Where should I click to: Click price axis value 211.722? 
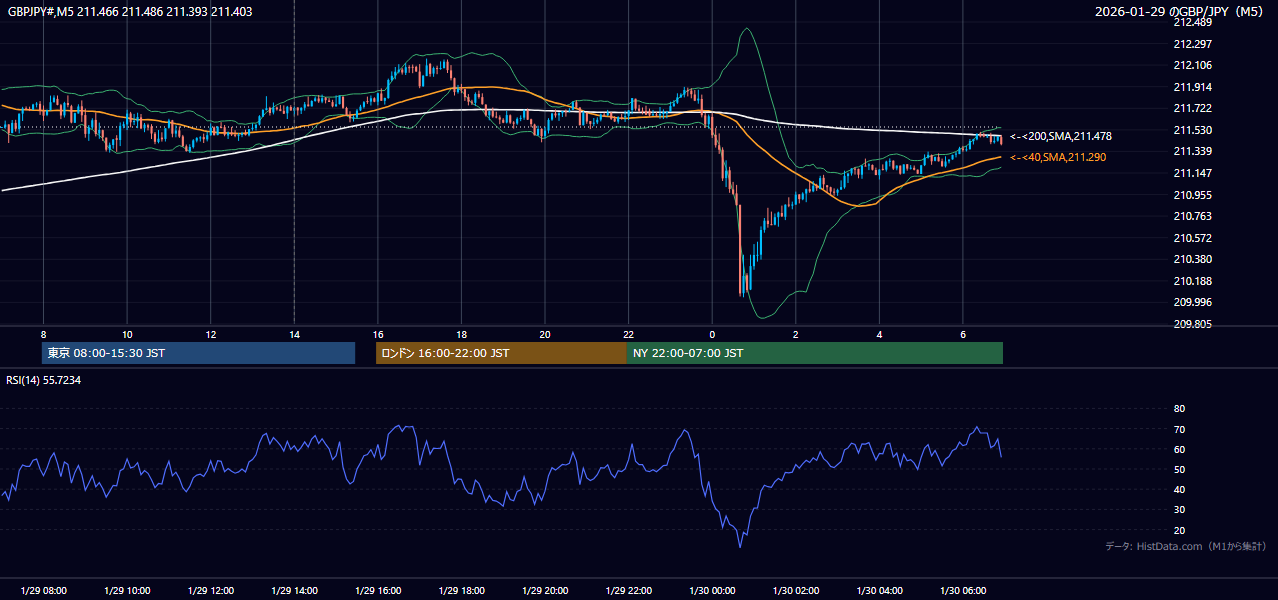point(1192,108)
